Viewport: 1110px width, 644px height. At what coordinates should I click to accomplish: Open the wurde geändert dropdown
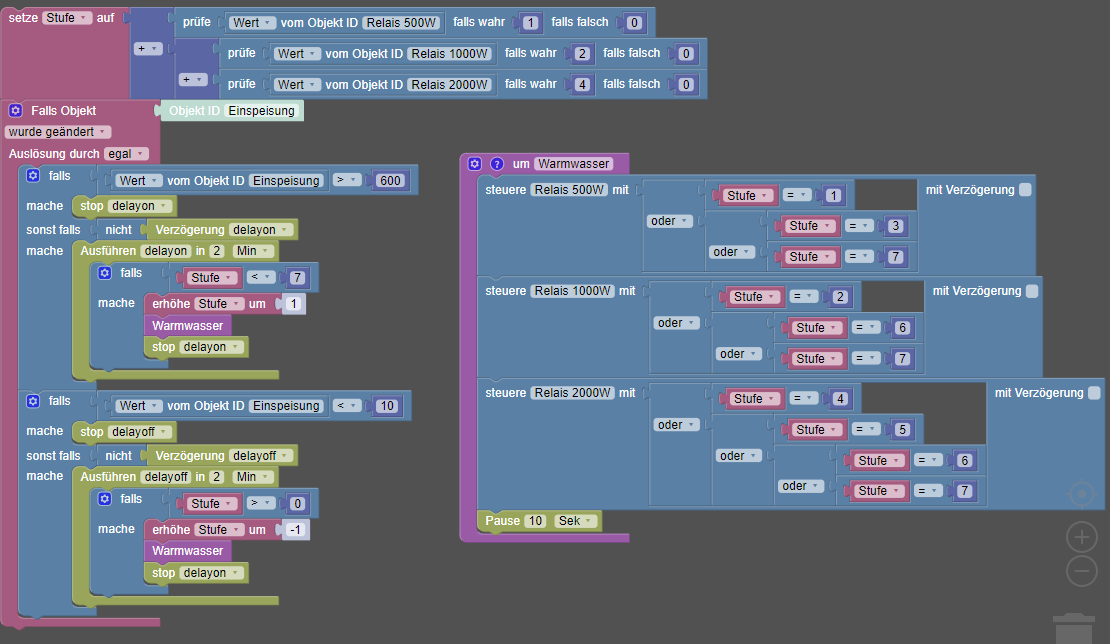(x=58, y=132)
